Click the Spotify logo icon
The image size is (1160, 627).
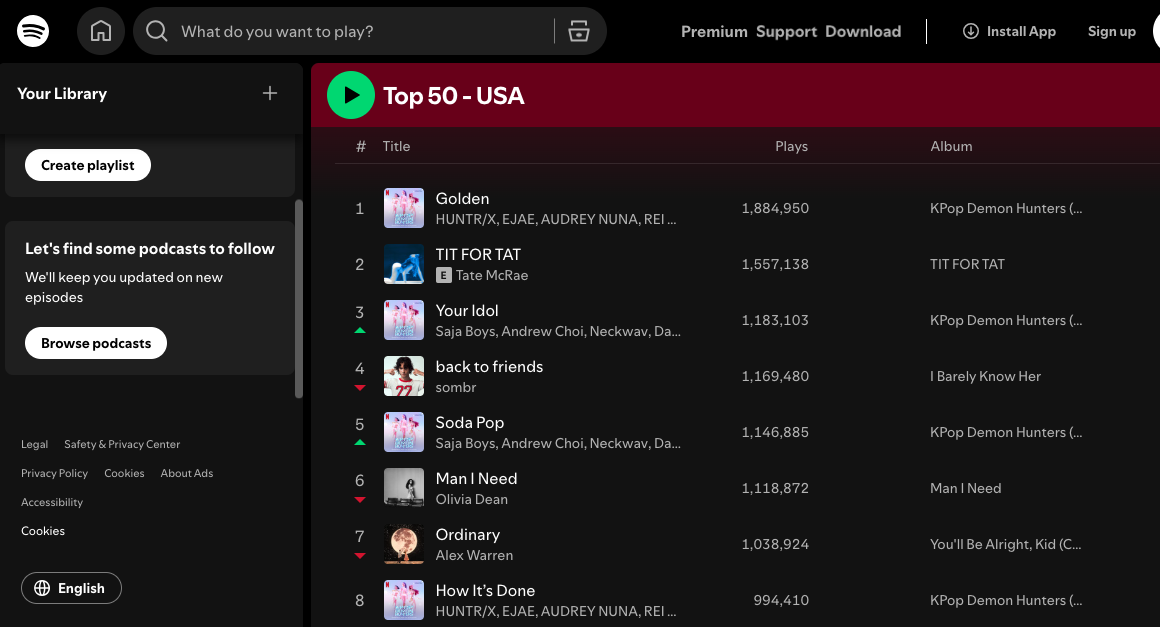[33, 31]
